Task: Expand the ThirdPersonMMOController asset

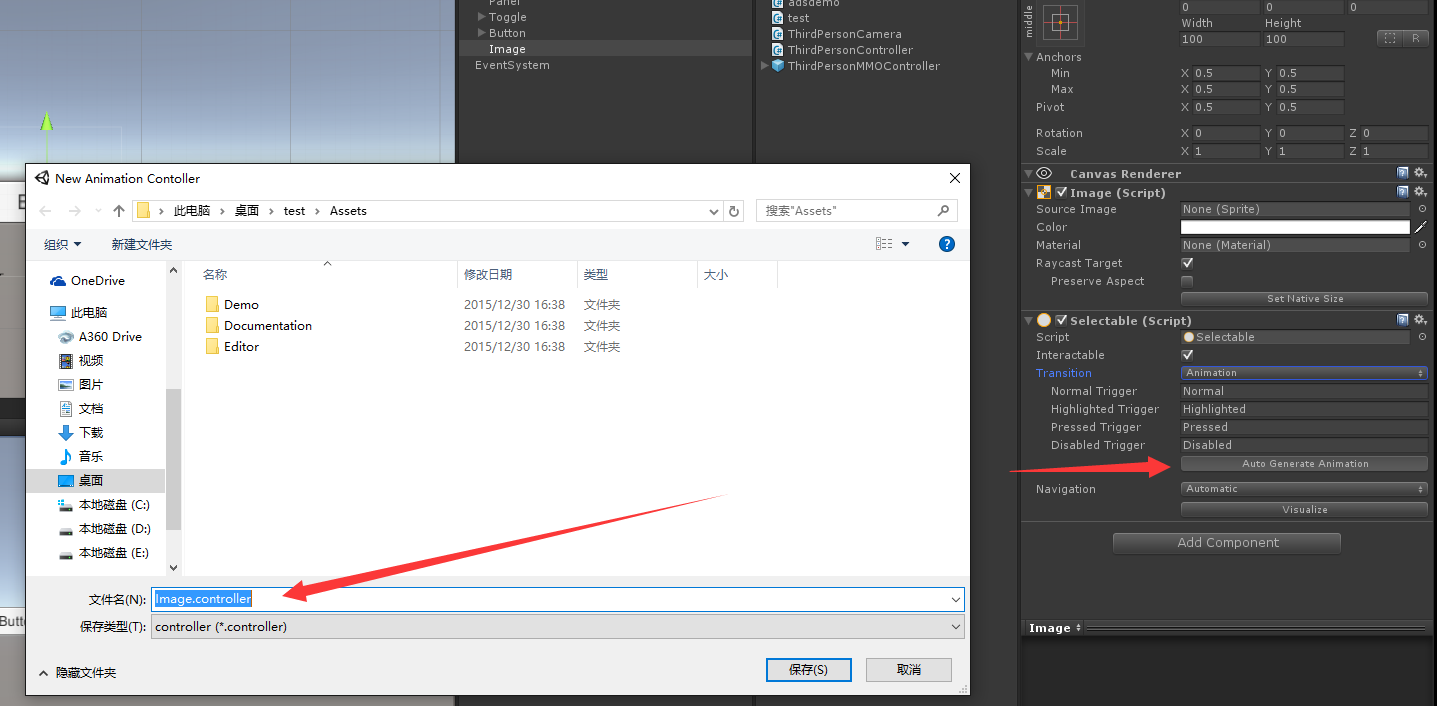Action: [x=765, y=66]
